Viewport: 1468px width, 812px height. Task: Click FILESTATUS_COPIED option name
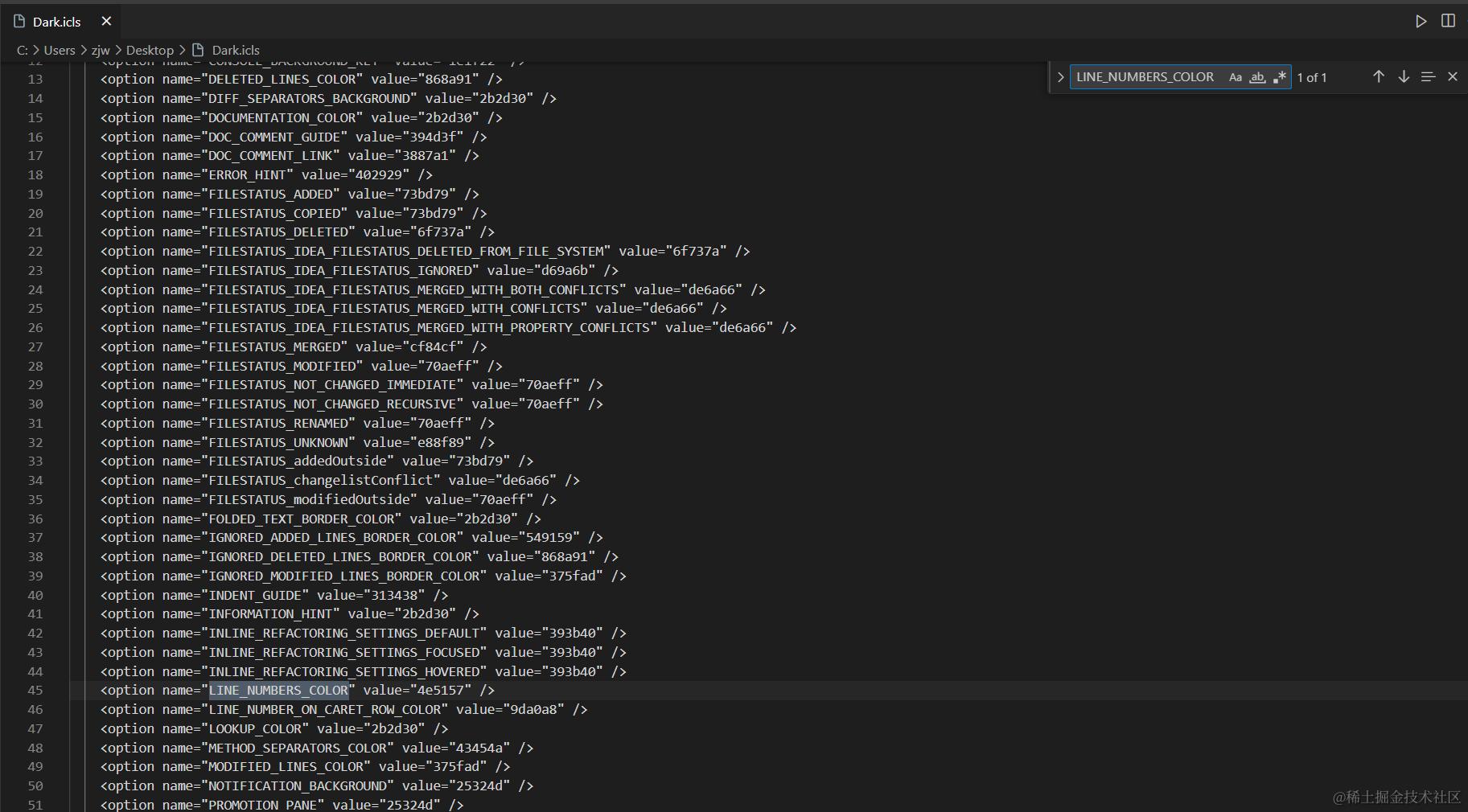click(x=274, y=213)
